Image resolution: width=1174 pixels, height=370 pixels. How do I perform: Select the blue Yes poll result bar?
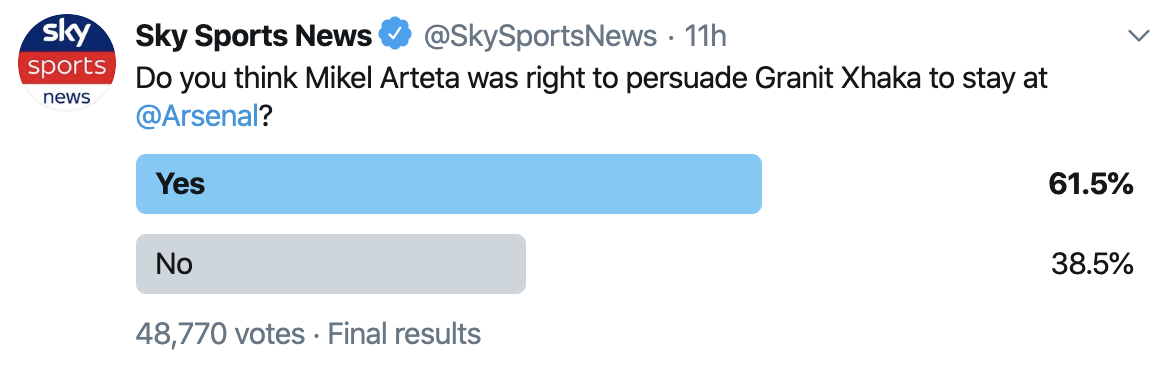[x=448, y=184]
